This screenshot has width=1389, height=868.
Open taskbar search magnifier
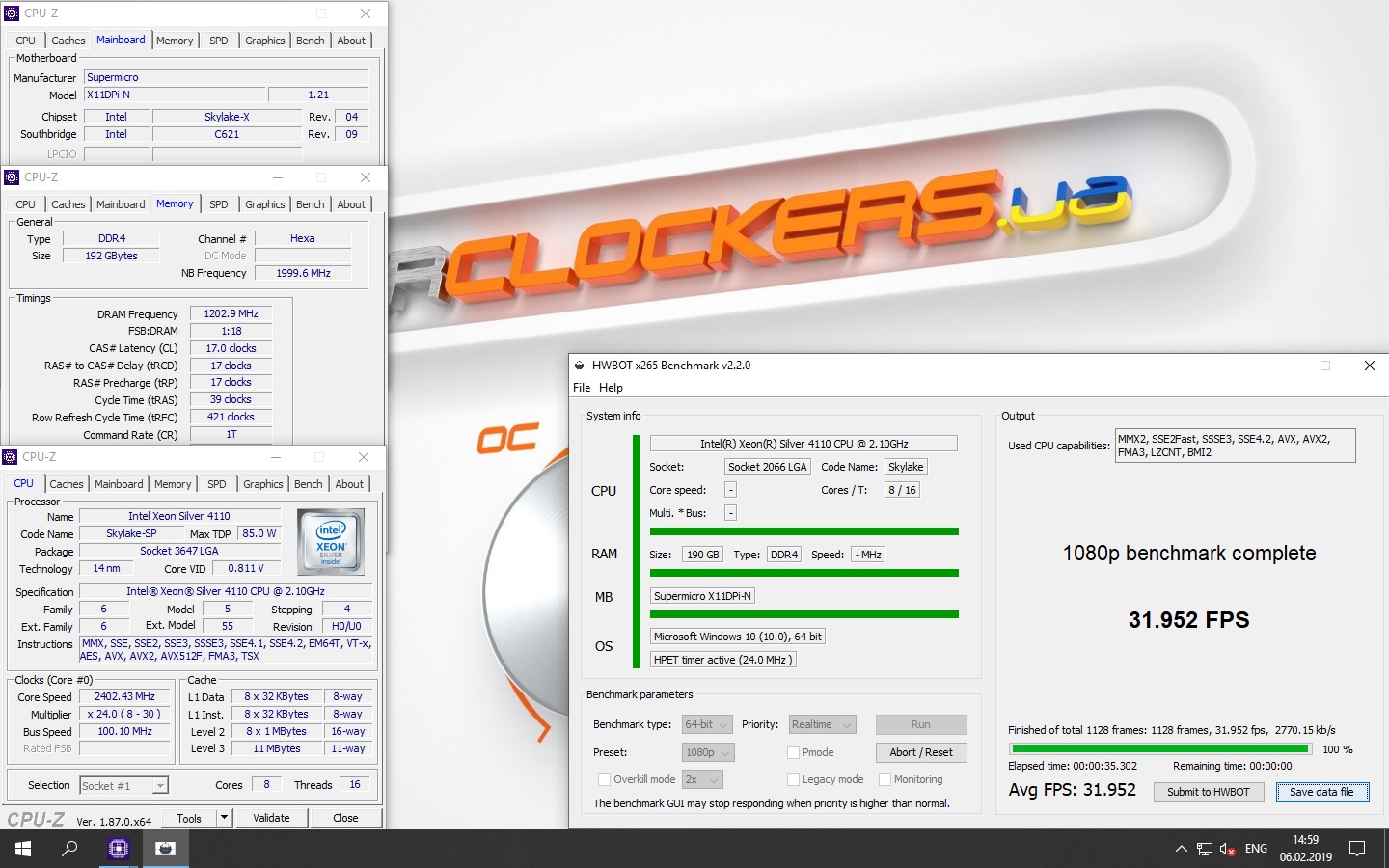[x=69, y=849]
